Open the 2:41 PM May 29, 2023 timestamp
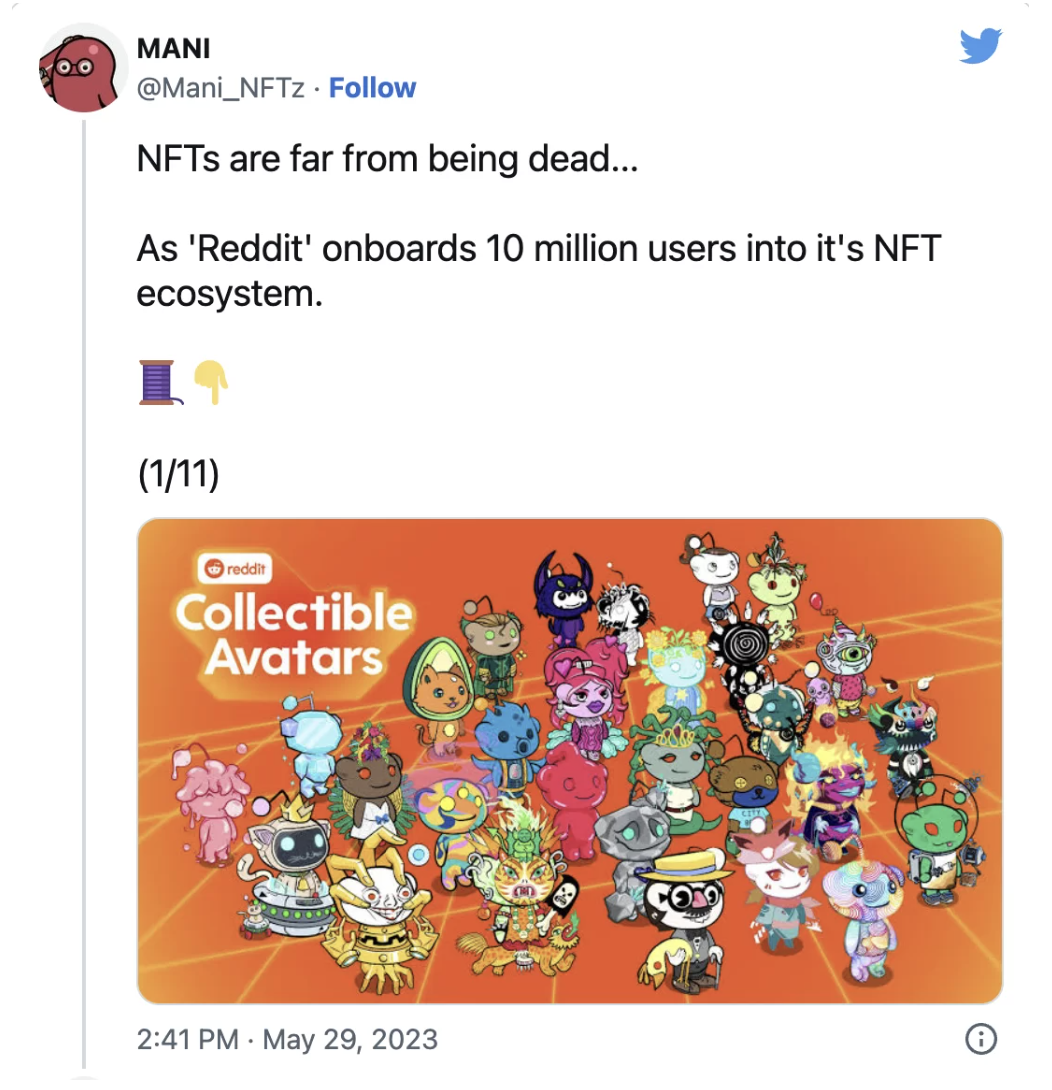 (287, 1039)
